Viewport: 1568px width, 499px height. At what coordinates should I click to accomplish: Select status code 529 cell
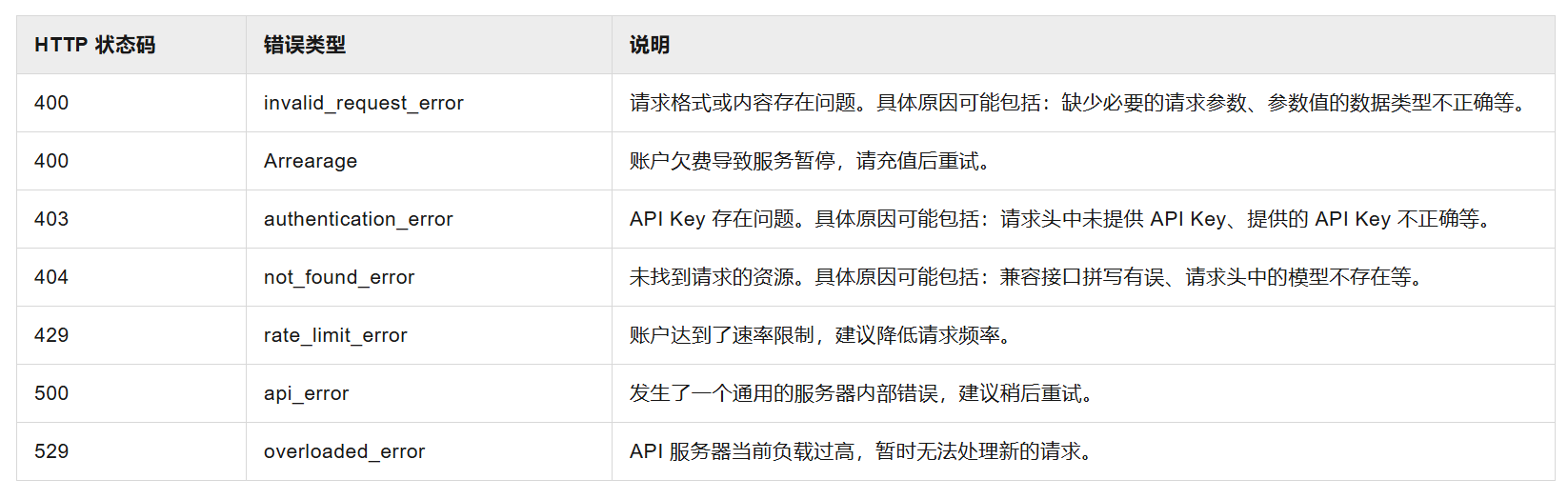[x=51, y=451]
